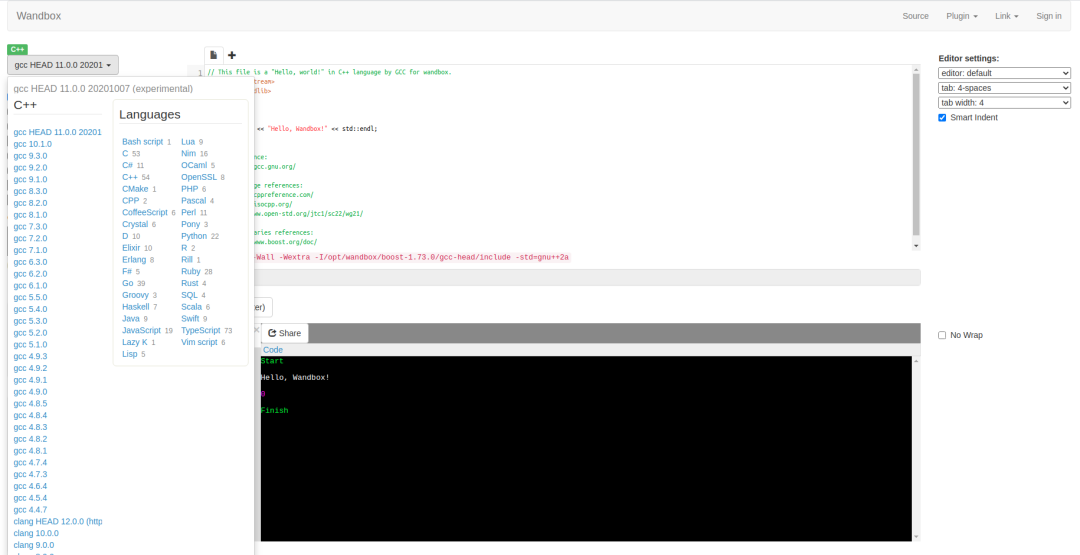1080x555 pixels.
Task: Pick clang 10.0.0 from compiler list
Action: pyautogui.click(x=36, y=533)
